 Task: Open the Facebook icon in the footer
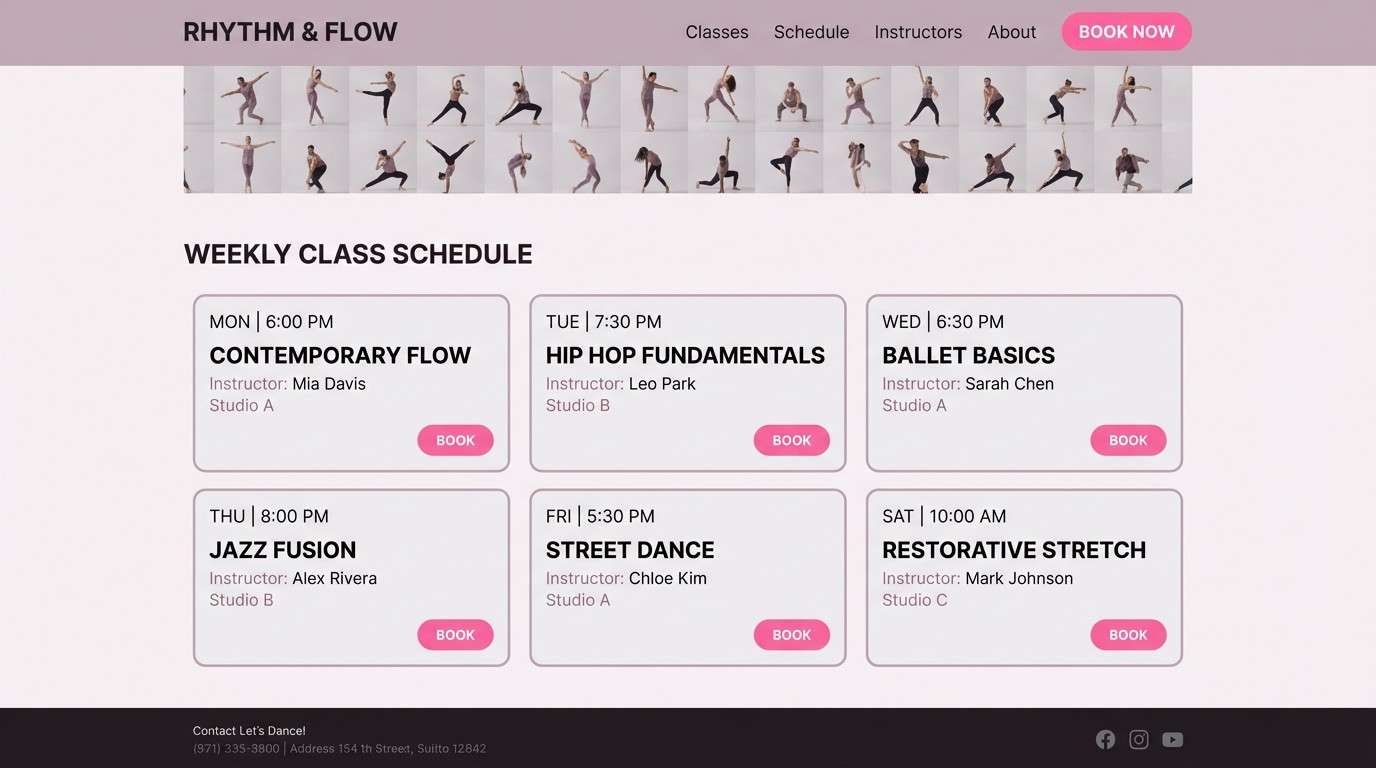pyautogui.click(x=1105, y=739)
